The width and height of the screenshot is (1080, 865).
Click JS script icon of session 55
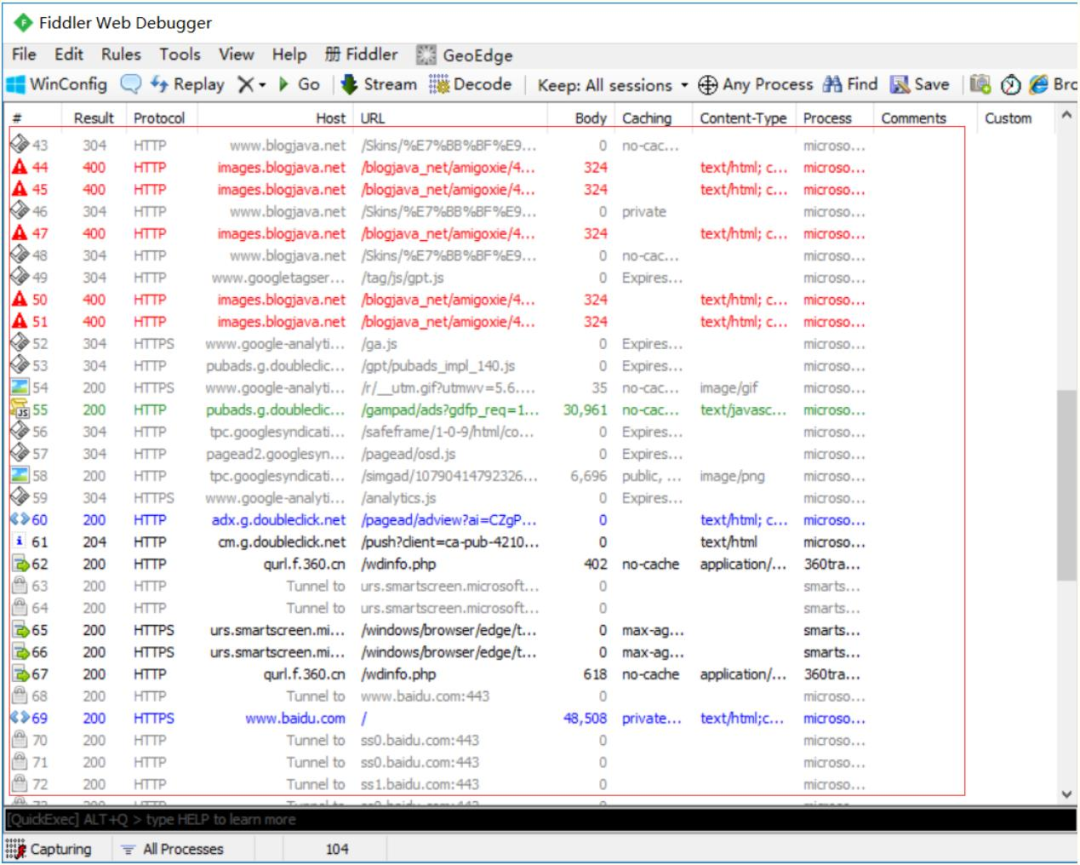point(19,409)
